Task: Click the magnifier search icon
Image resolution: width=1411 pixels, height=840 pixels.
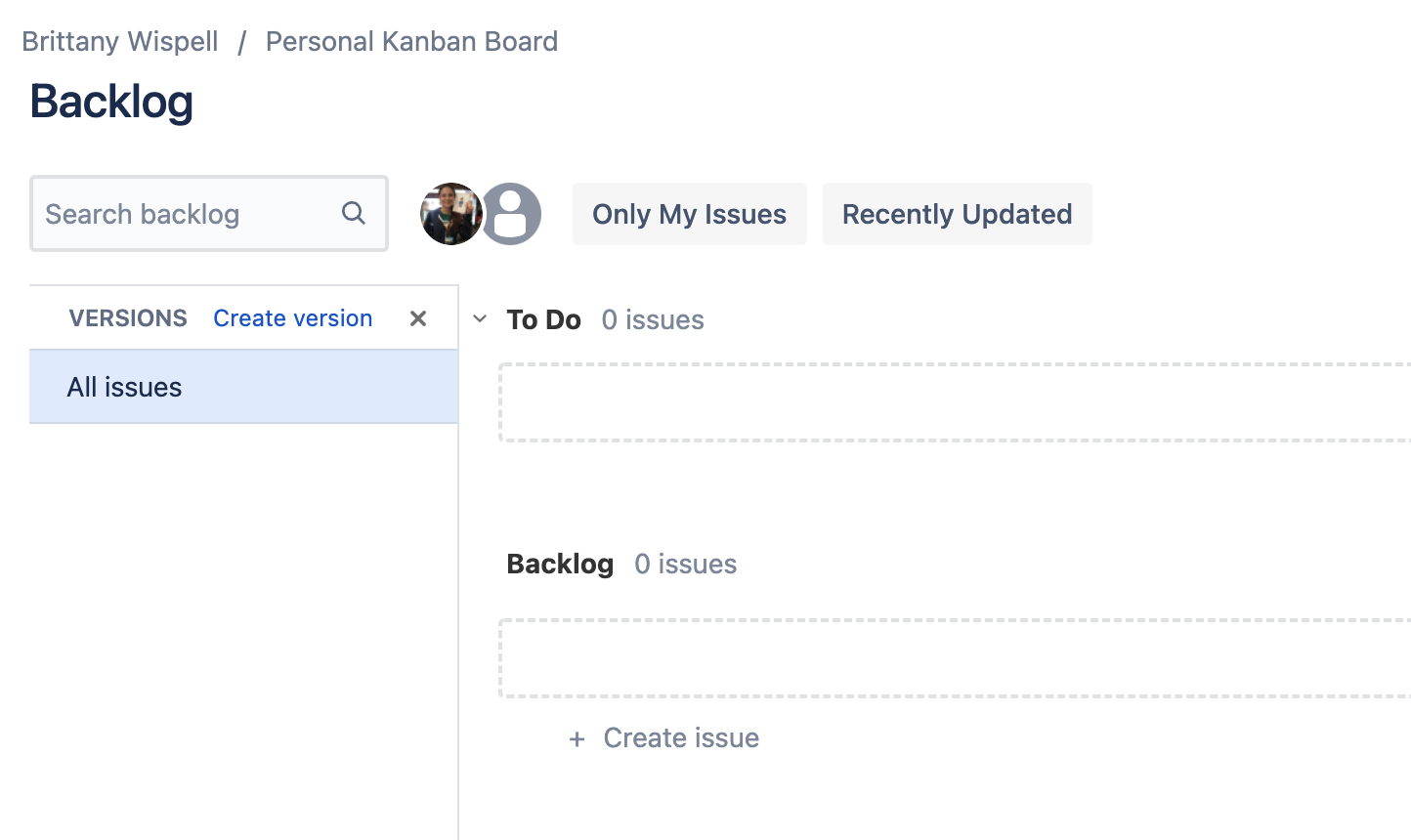Action: 354,213
